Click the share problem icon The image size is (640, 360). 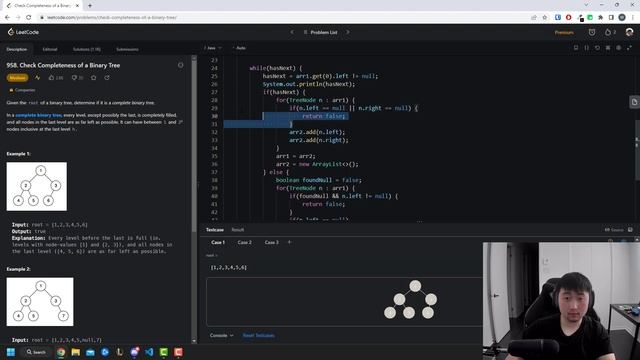107,78
